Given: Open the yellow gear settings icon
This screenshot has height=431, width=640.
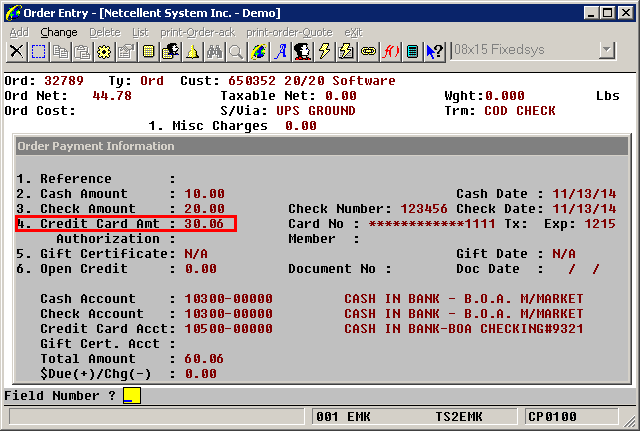Looking at the screenshot, I should click(104, 52).
